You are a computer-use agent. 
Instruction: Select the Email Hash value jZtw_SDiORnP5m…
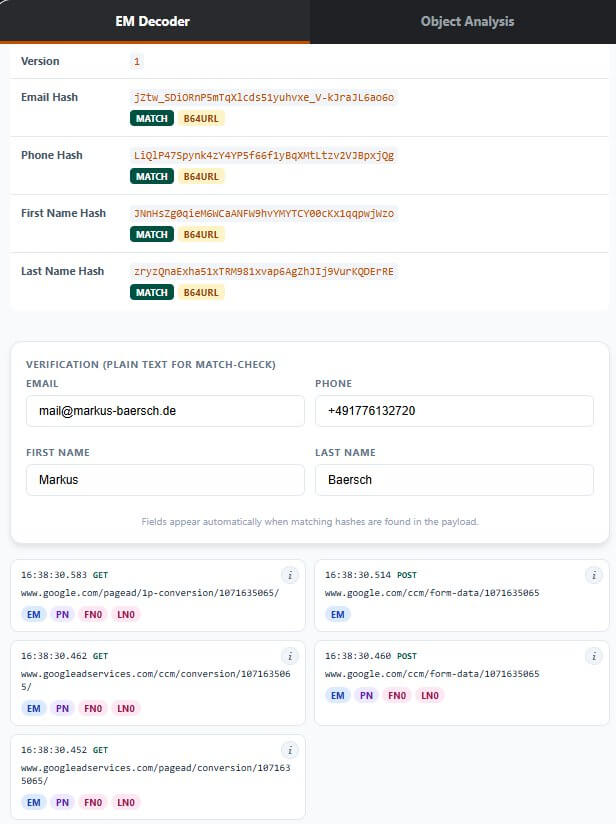(264, 97)
